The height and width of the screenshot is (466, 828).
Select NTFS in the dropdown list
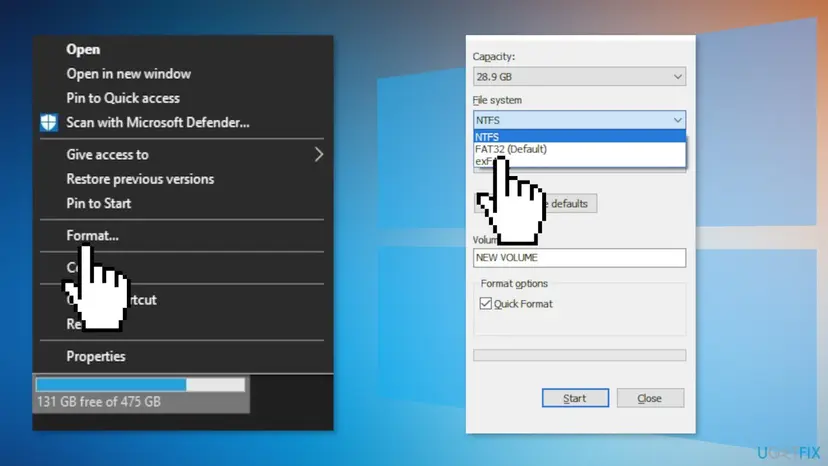point(579,137)
